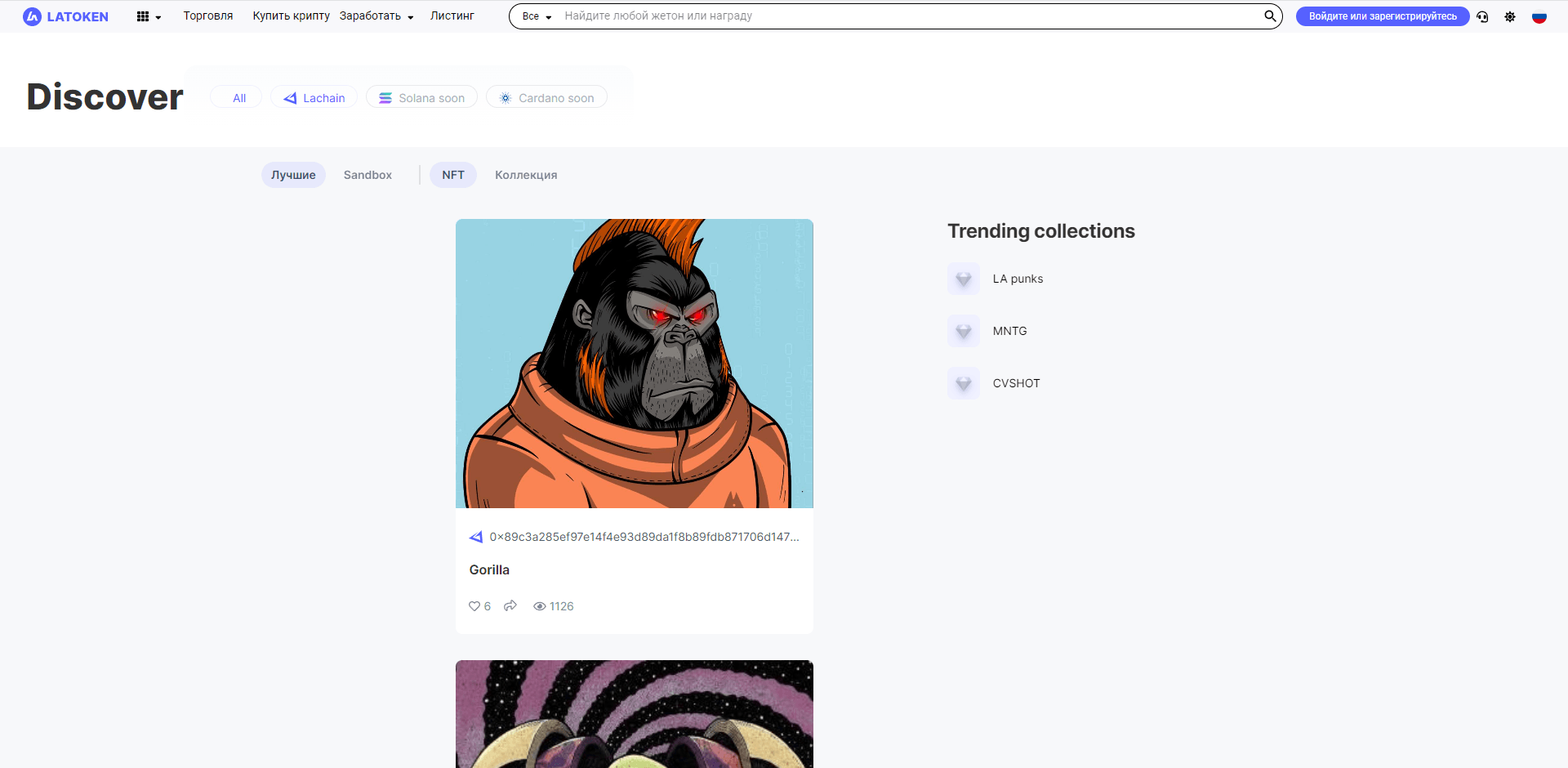
Task: Open the Gorilla NFT image thumbnail
Action: tap(634, 364)
